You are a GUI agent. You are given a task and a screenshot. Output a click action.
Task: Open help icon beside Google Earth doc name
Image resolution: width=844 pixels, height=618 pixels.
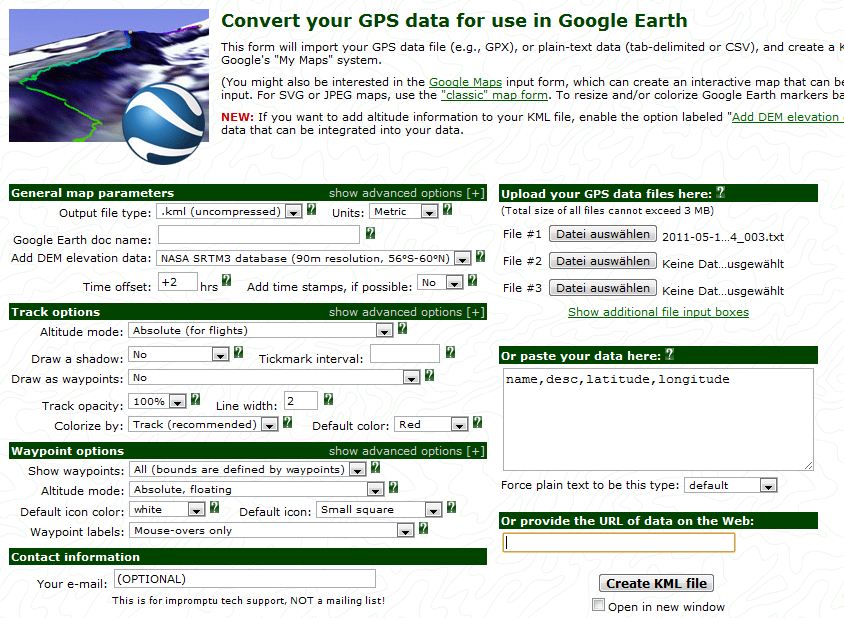click(x=370, y=233)
